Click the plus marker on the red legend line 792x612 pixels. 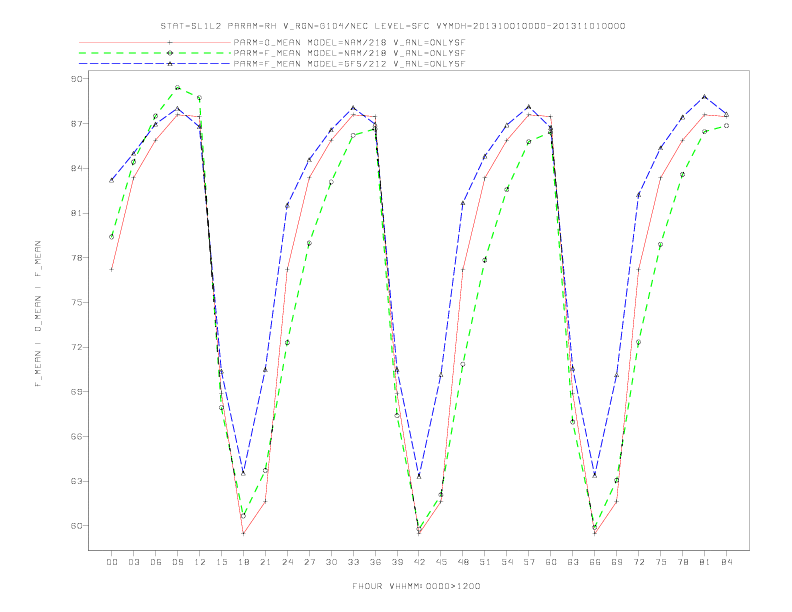coord(170,42)
